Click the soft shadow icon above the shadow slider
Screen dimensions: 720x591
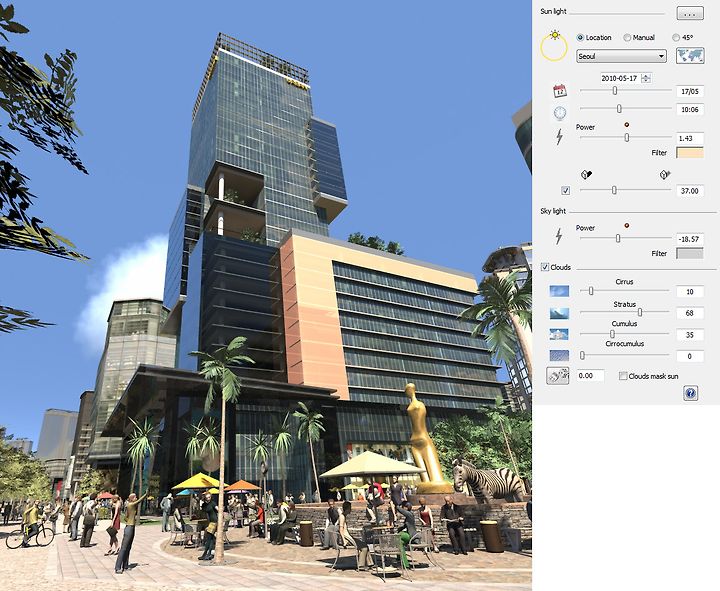665,174
